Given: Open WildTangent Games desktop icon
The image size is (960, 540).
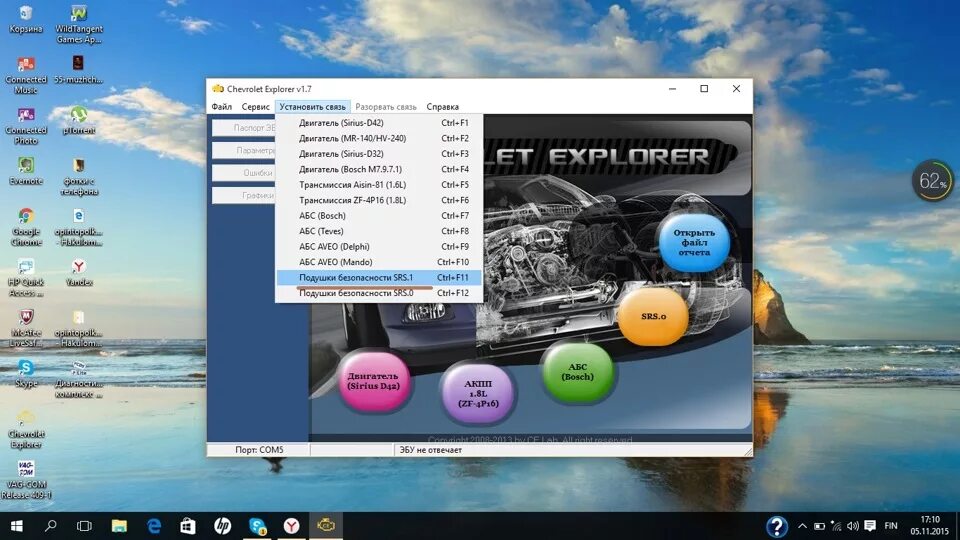Looking at the screenshot, I should 78,24.
